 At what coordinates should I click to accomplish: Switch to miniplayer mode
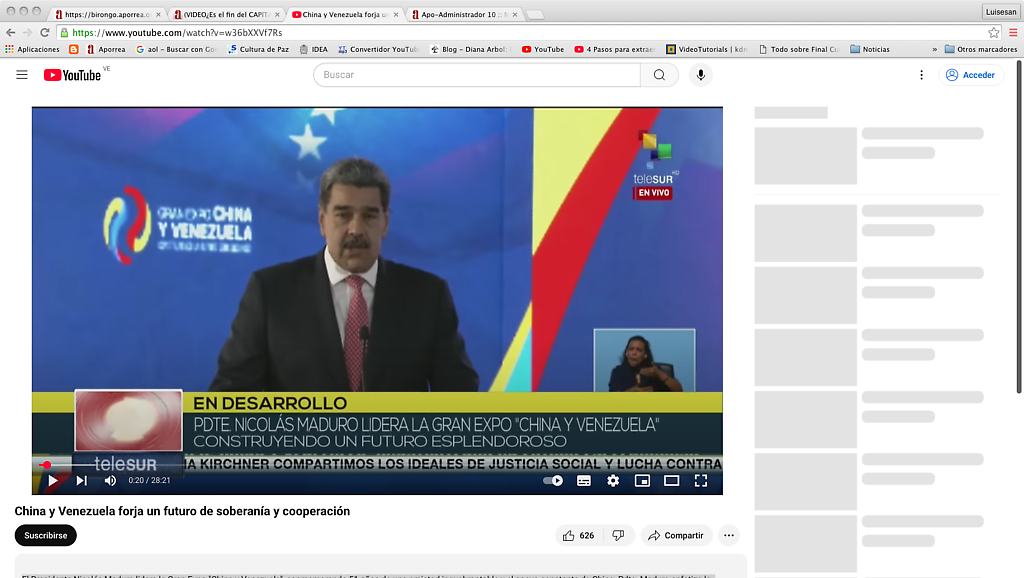coord(642,481)
